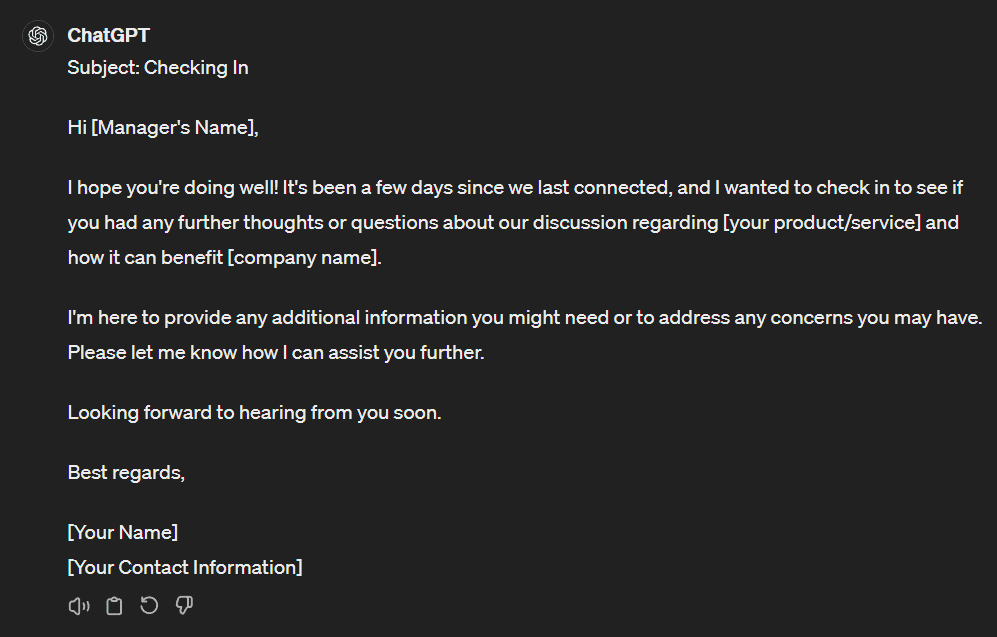
Task: Click the [your product/service] placeholder text
Action: coord(822,223)
